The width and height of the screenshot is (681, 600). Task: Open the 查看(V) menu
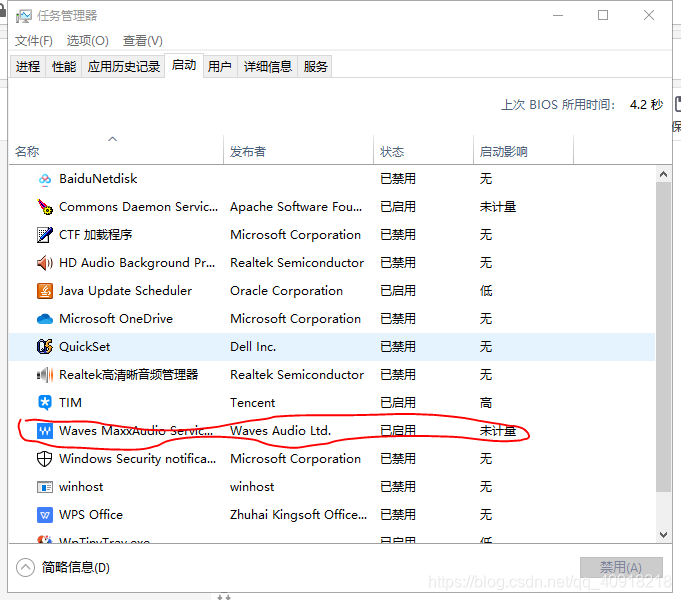(143, 41)
